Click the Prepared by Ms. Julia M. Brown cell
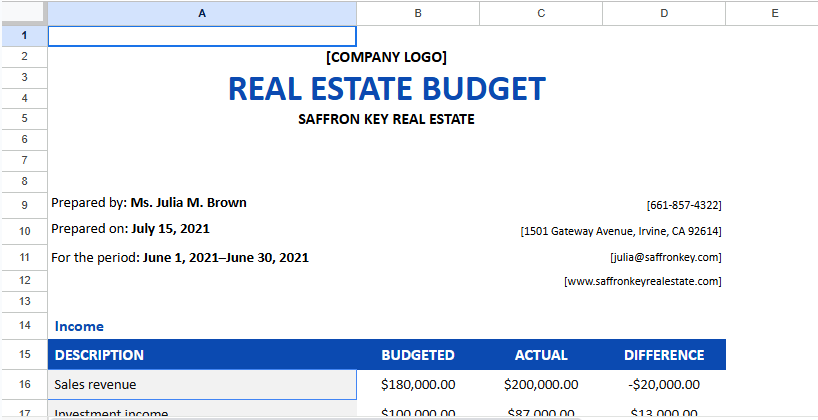The width and height of the screenshot is (818, 420). click(x=149, y=203)
